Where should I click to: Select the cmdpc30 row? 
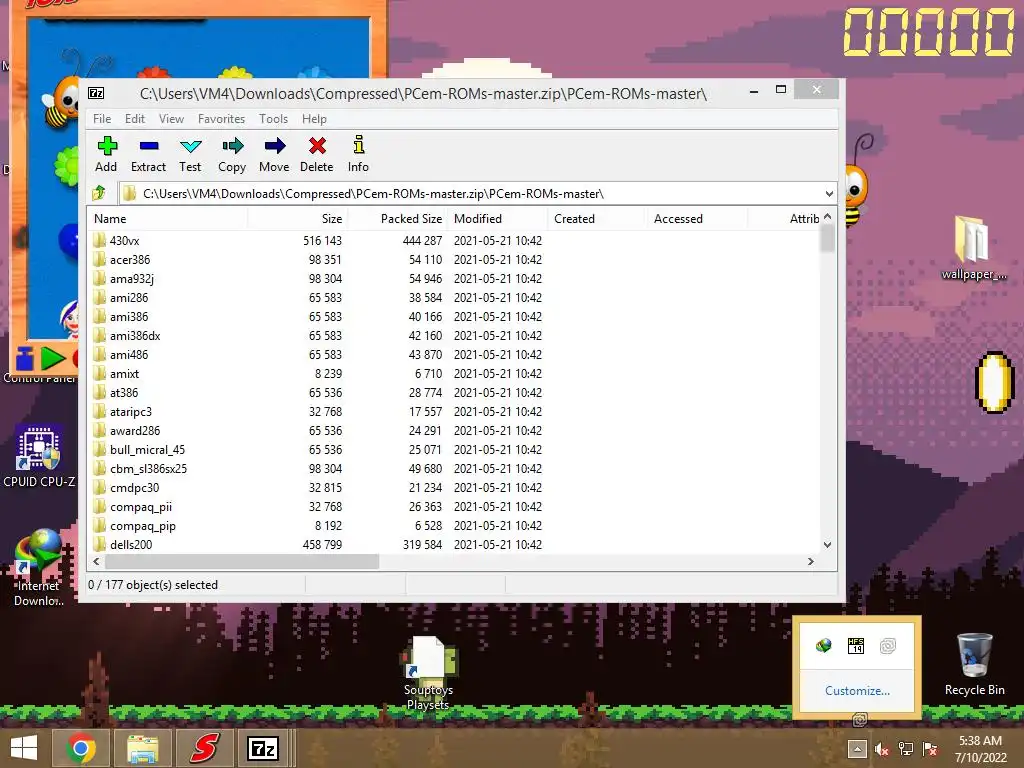(453, 487)
